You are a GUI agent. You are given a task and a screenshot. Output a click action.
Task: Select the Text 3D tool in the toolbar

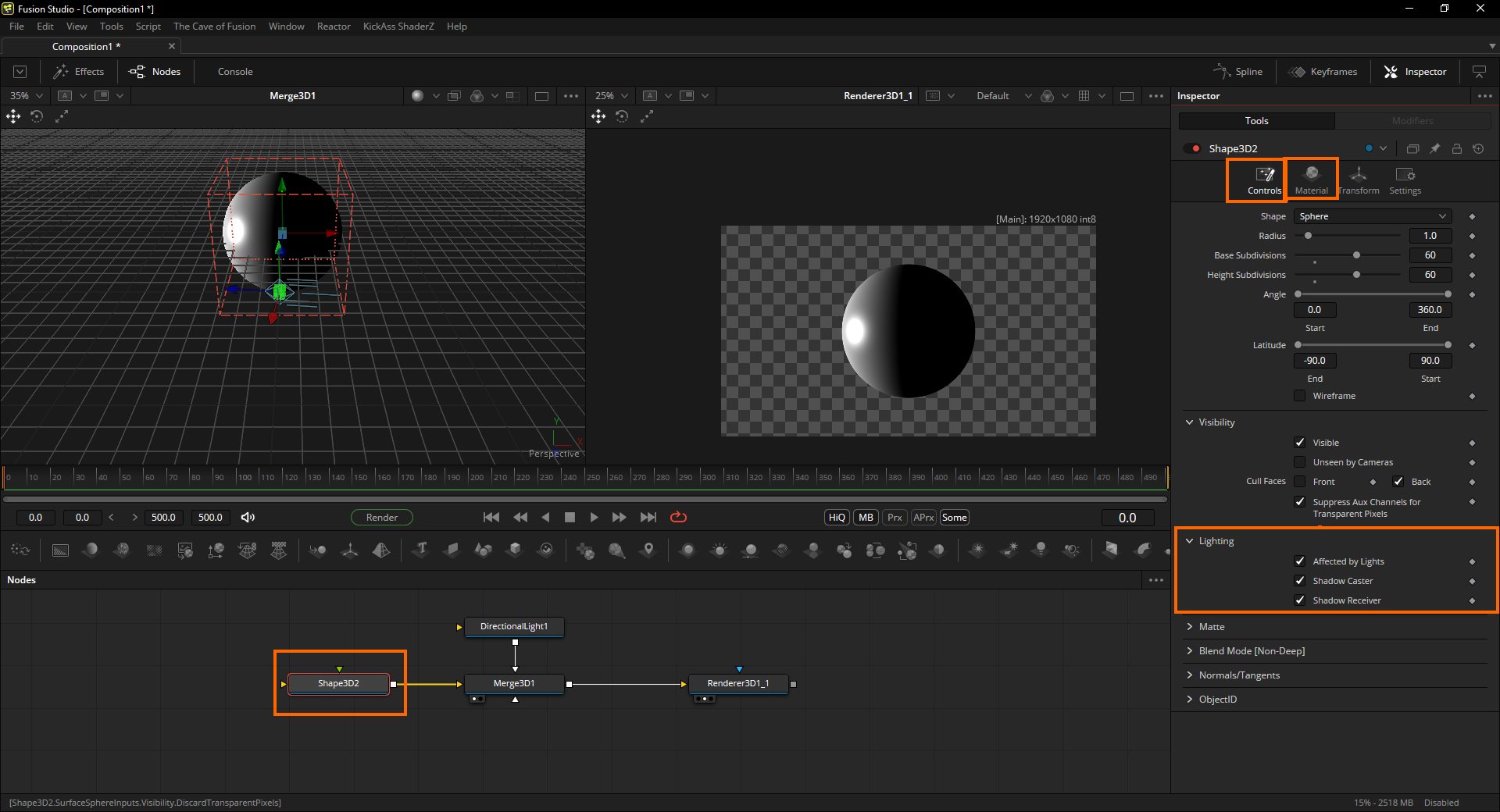tap(421, 550)
